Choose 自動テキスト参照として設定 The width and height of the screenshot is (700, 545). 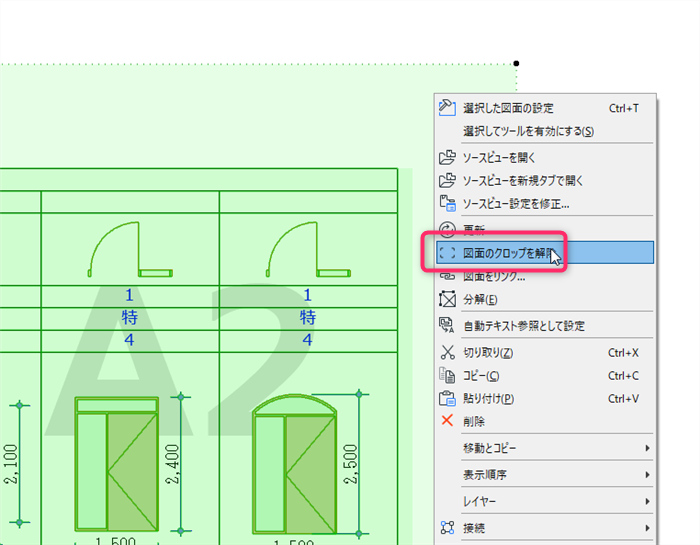click(x=545, y=326)
